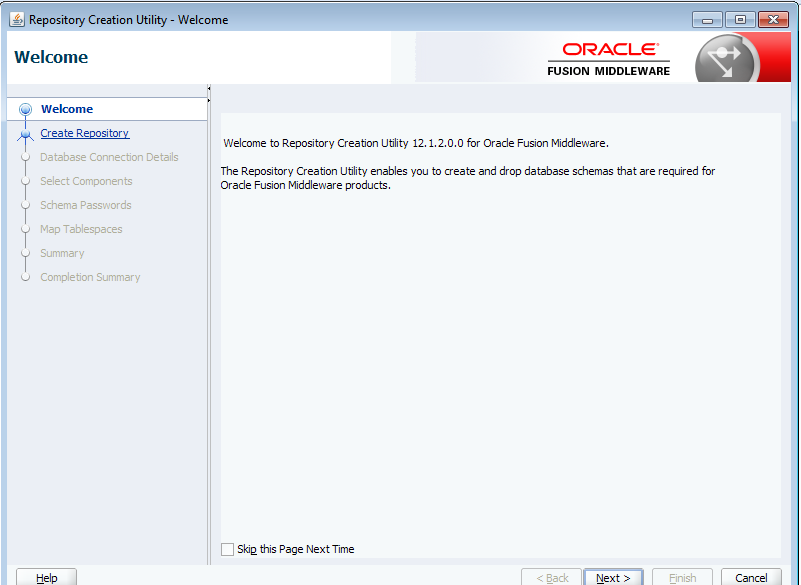Screen dimensions: 801x585
Task: Click the Java icon in the title bar
Action: tap(17, 19)
